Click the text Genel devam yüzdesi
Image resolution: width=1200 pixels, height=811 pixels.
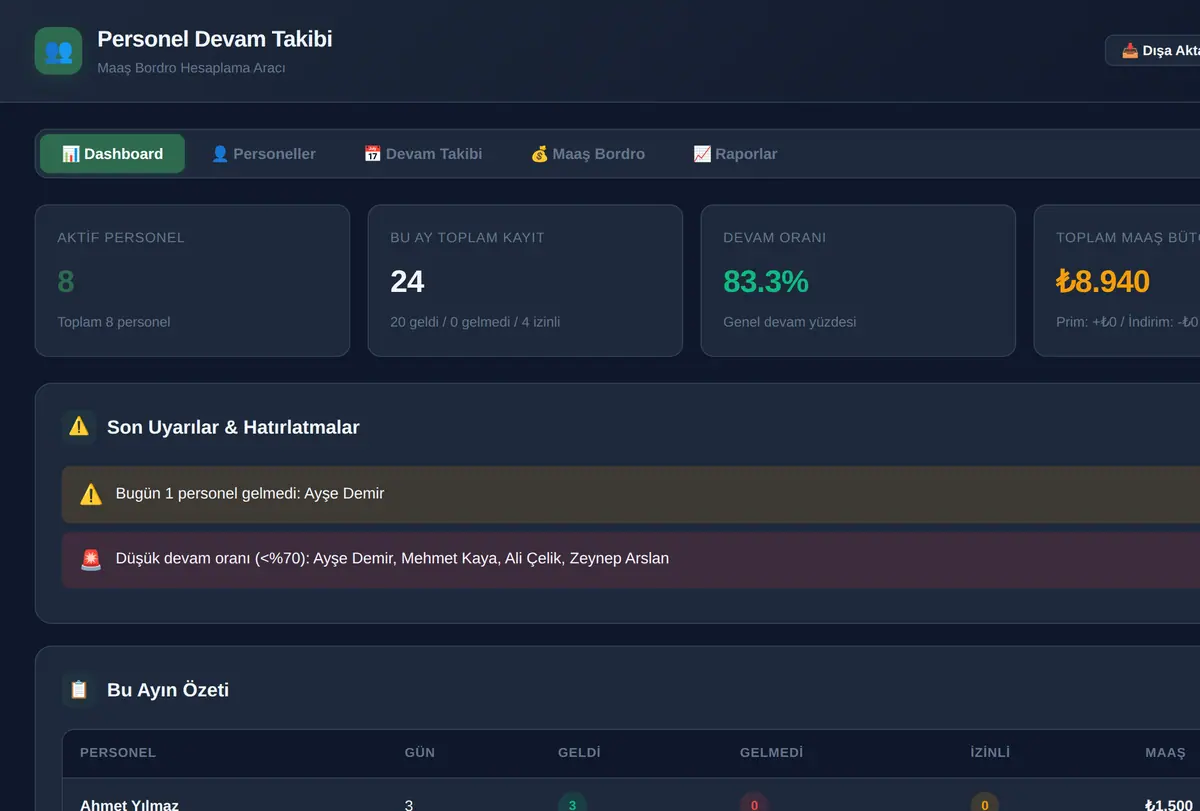[790, 322]
